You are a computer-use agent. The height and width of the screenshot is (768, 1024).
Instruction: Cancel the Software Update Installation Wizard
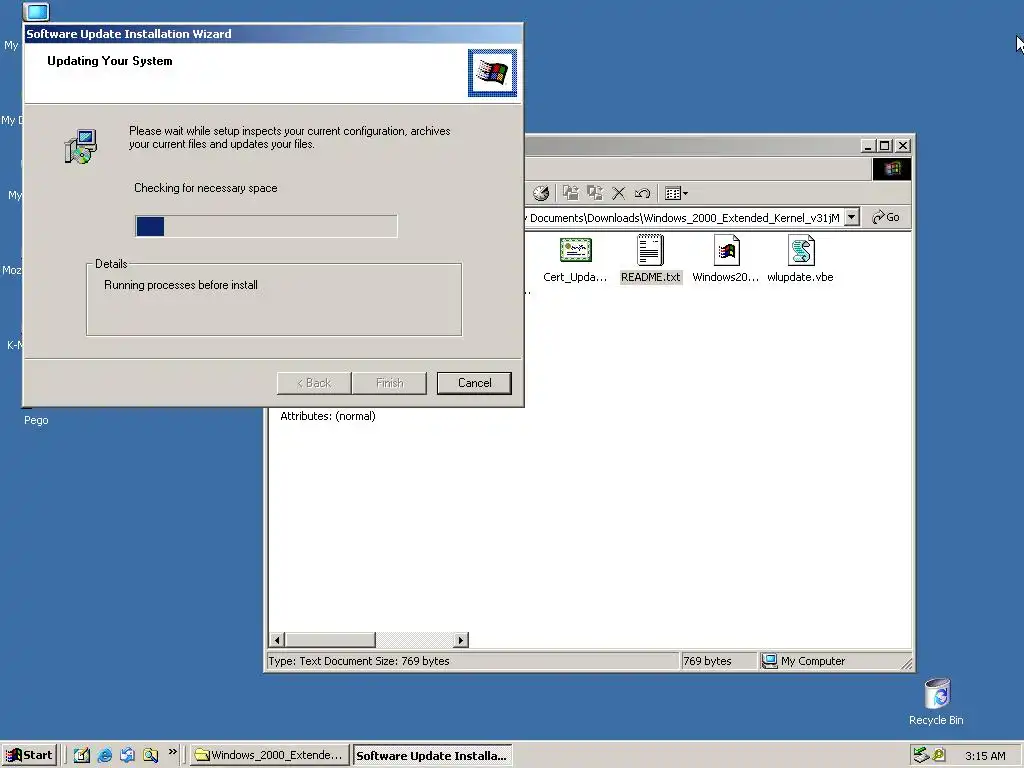point(474,383)
